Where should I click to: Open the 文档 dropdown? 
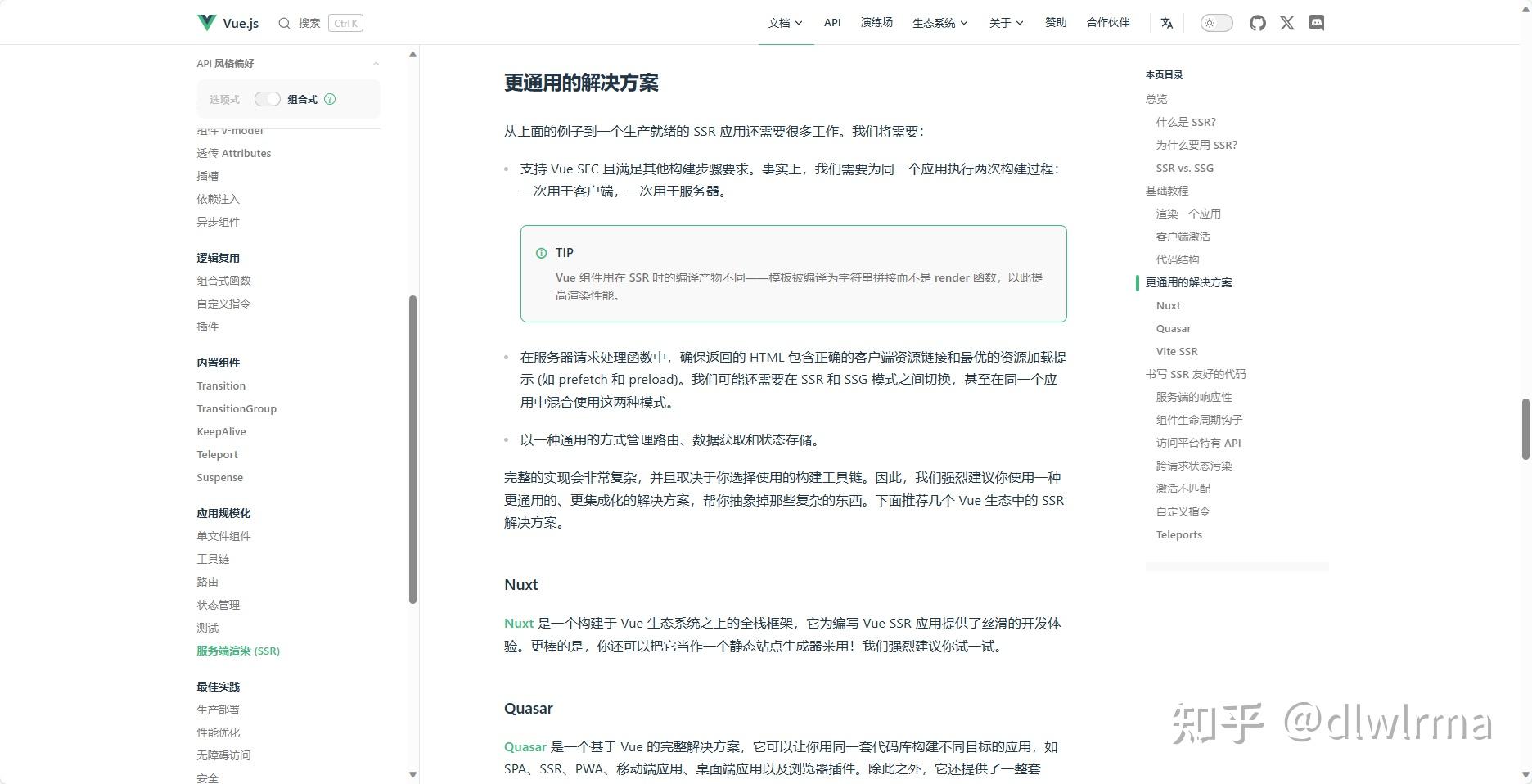click(x=785, y=23)
